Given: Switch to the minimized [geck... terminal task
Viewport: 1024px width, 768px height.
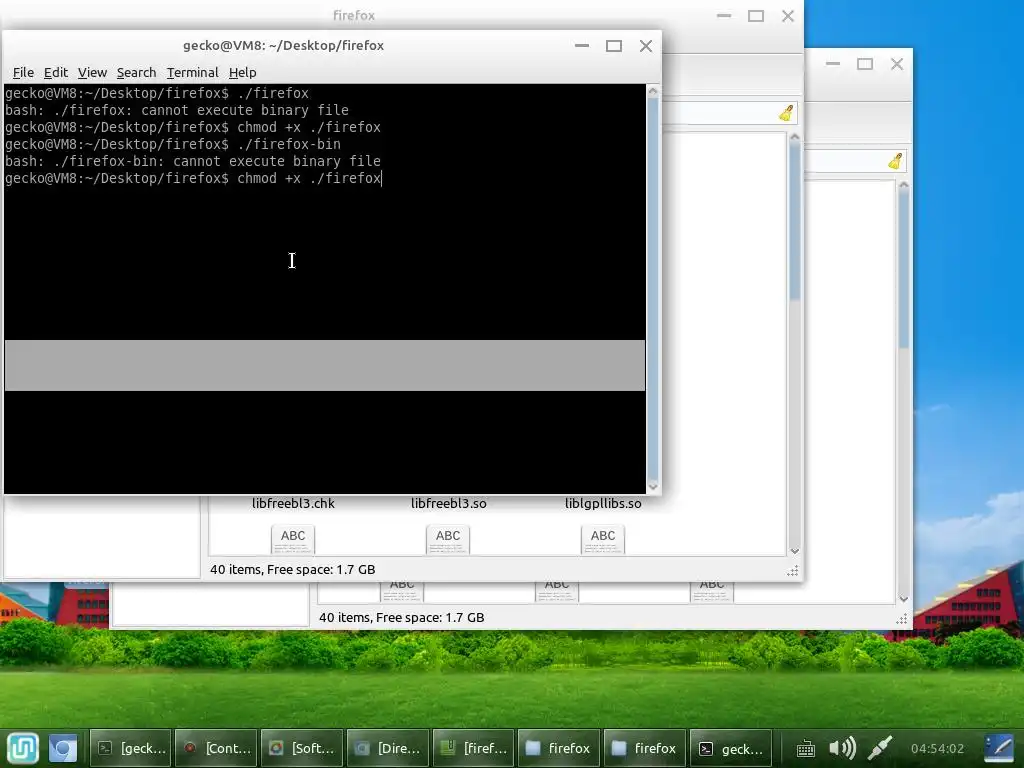Looking at the screenshot, I should coord(131,748).
